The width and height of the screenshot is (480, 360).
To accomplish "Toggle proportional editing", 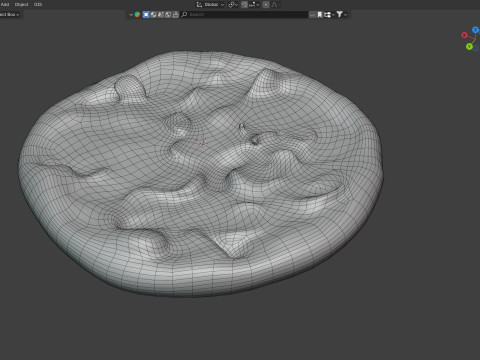I will 266,5.
